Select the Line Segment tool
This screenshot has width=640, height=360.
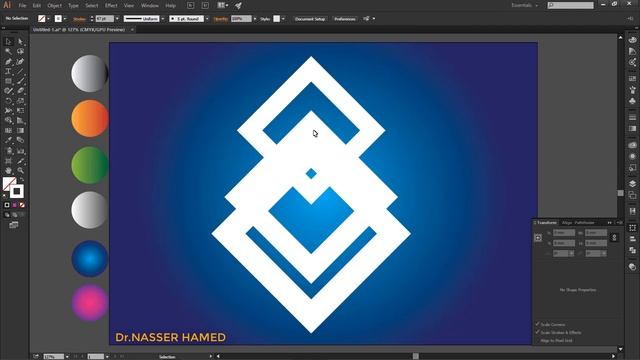click(20, 71)
